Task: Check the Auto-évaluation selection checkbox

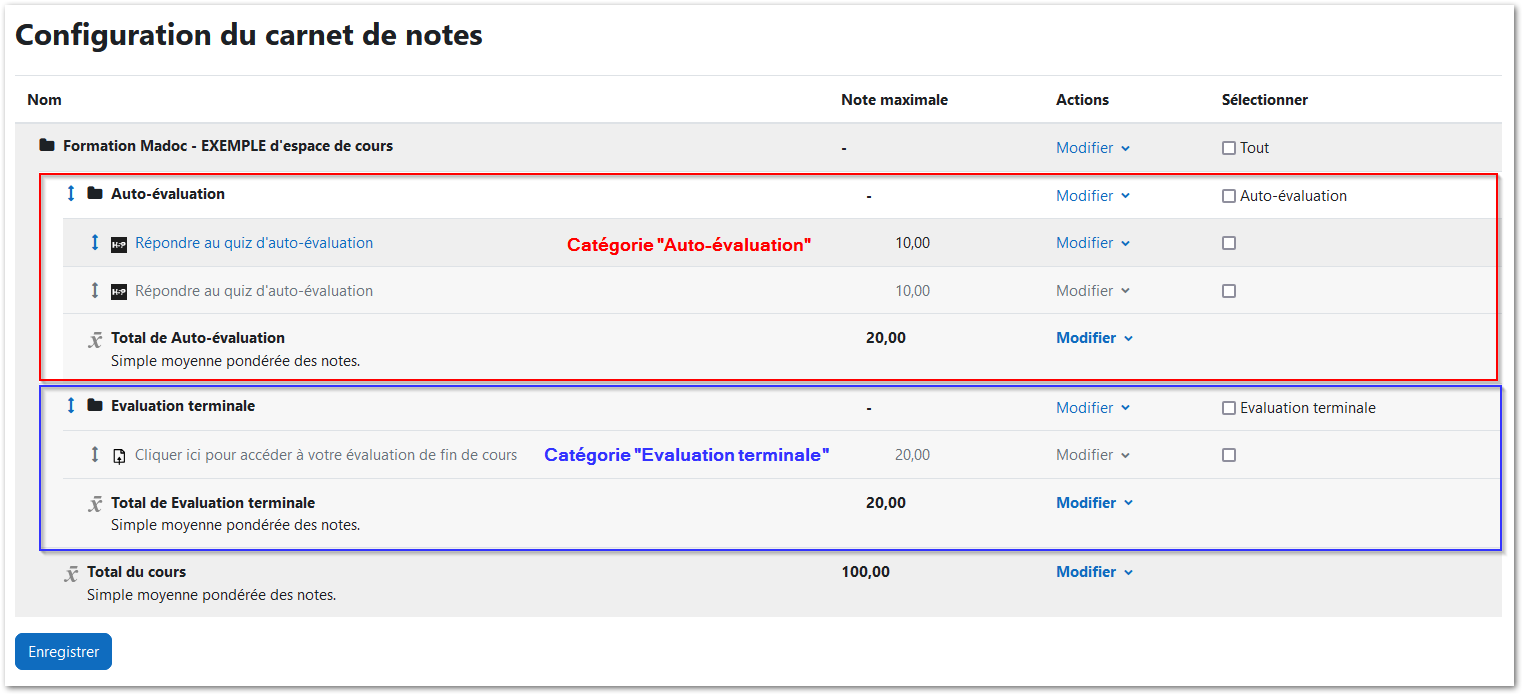Action: click(x=1228, y=196)
